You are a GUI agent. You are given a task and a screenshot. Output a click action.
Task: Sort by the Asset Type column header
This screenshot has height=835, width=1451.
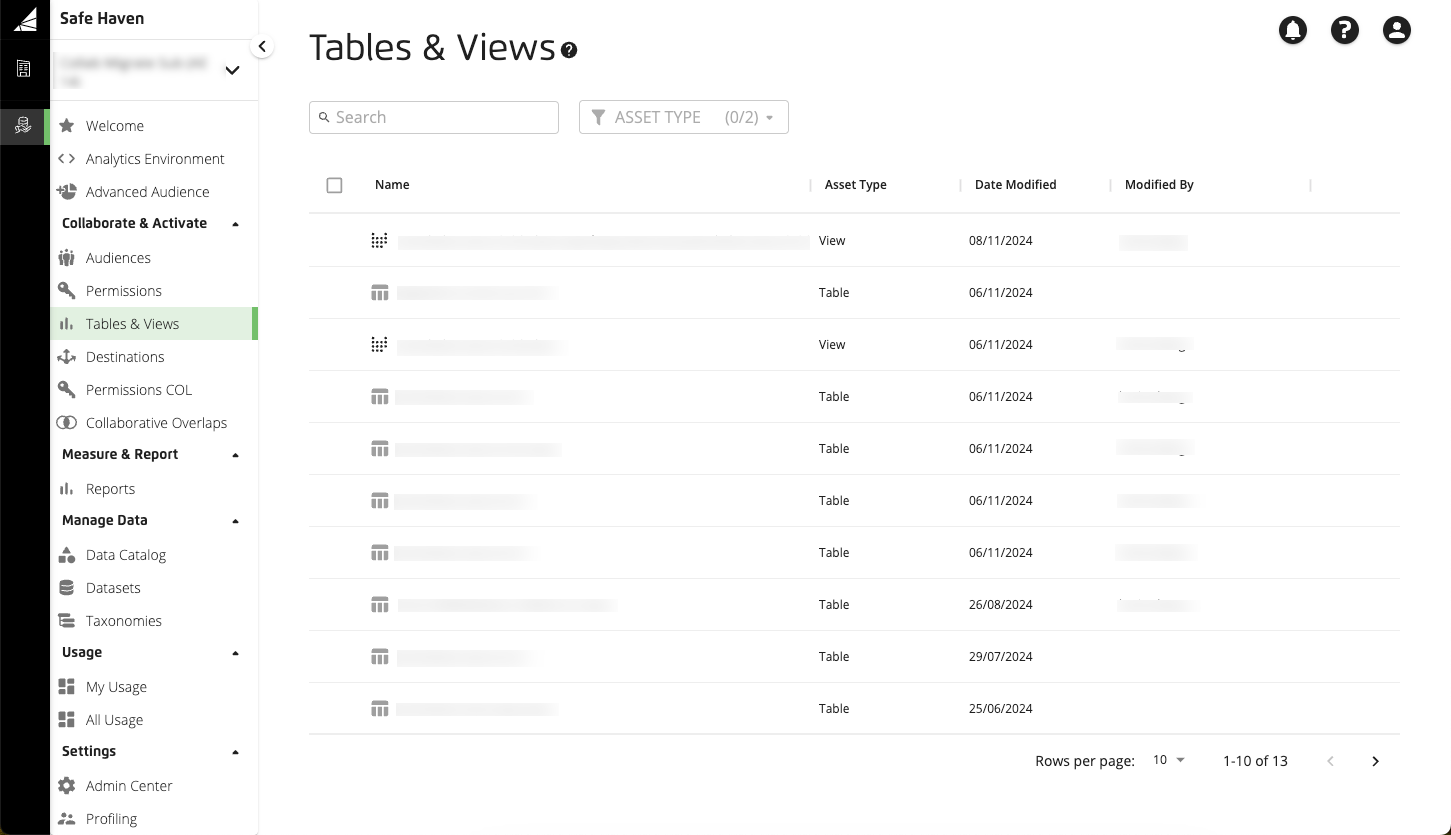(x=856, y=185)
